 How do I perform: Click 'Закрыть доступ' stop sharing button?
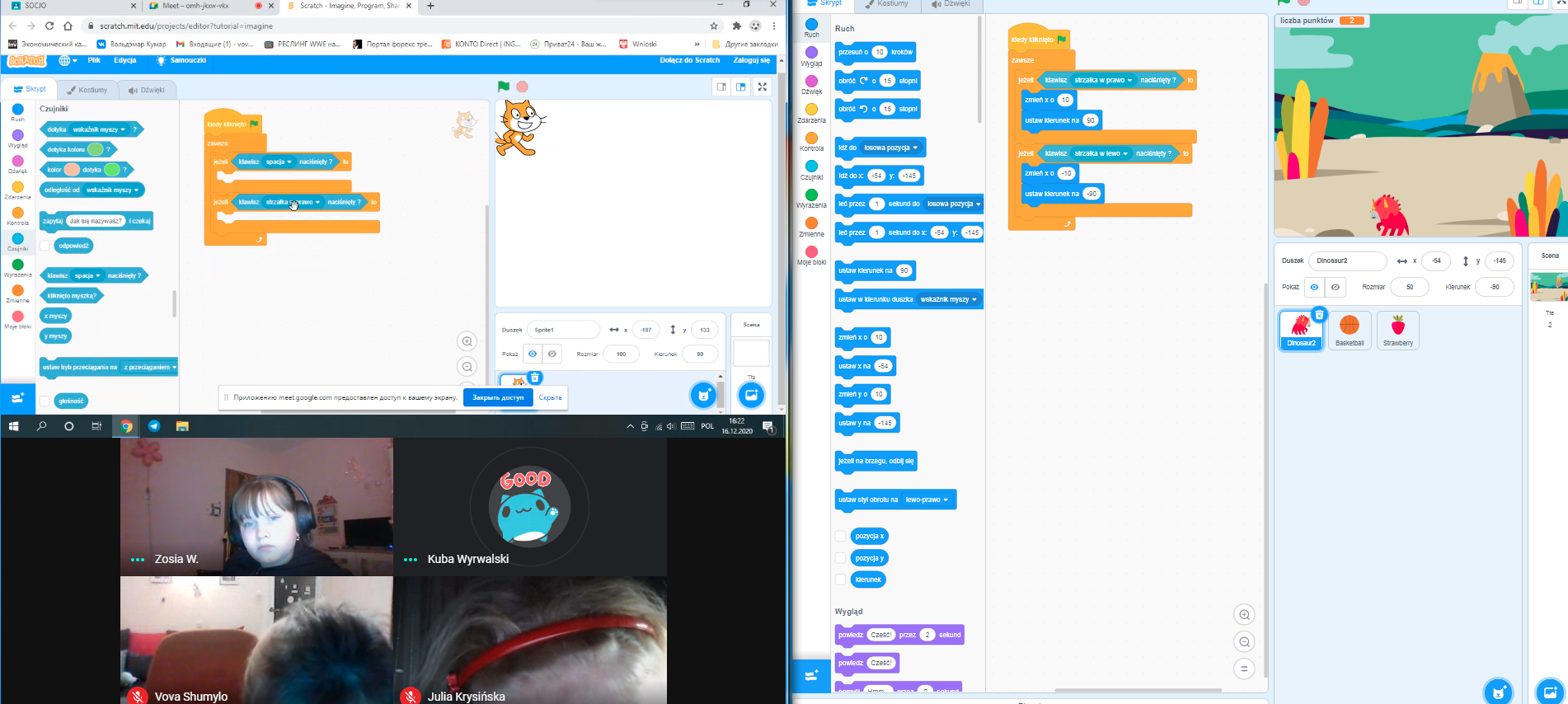pos(498,397)
